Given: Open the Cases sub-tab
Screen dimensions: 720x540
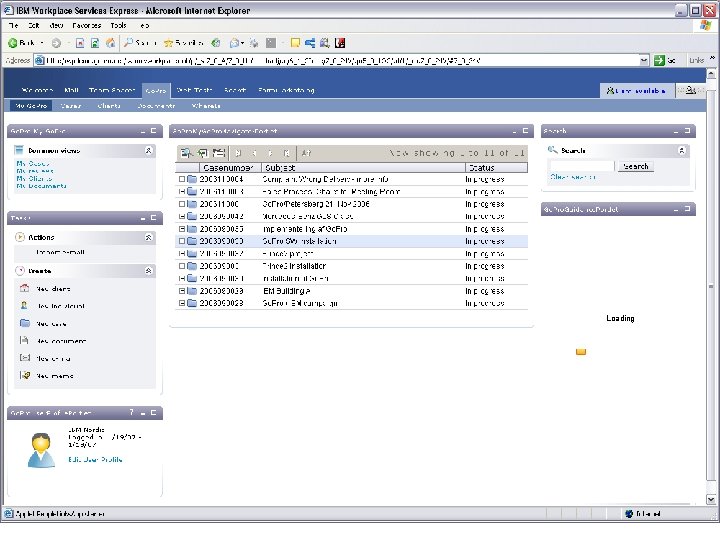Looking at the screenshot, I should click(x=71, y=106).
